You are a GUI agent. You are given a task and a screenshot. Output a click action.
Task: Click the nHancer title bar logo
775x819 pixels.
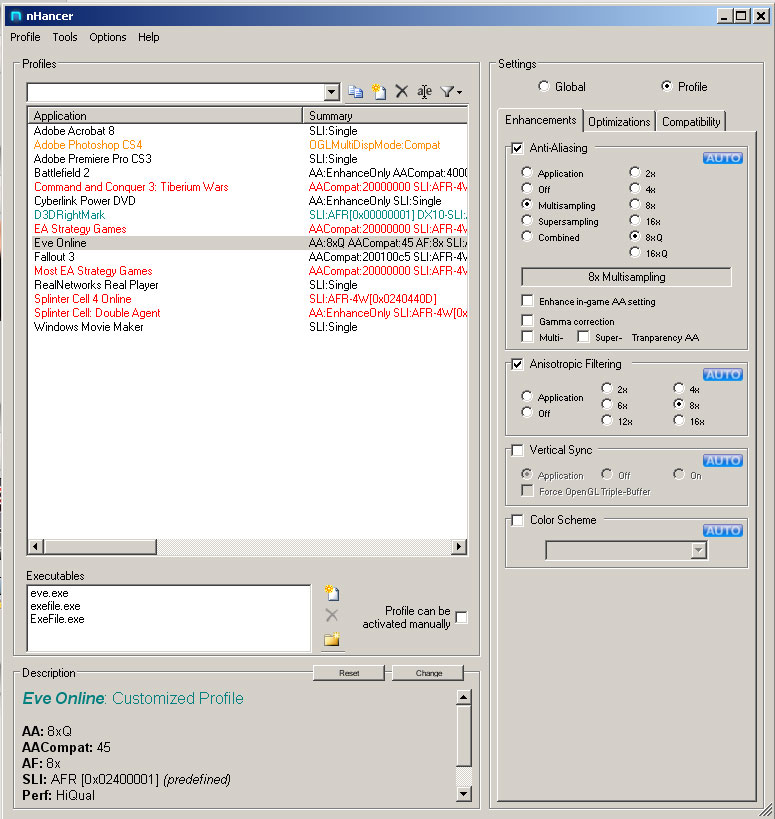pyautogui.click(x=16, y=16)
